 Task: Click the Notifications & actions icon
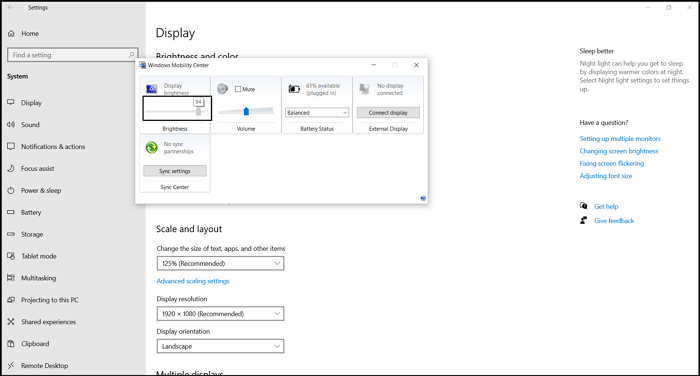click(x=11, y=146)
